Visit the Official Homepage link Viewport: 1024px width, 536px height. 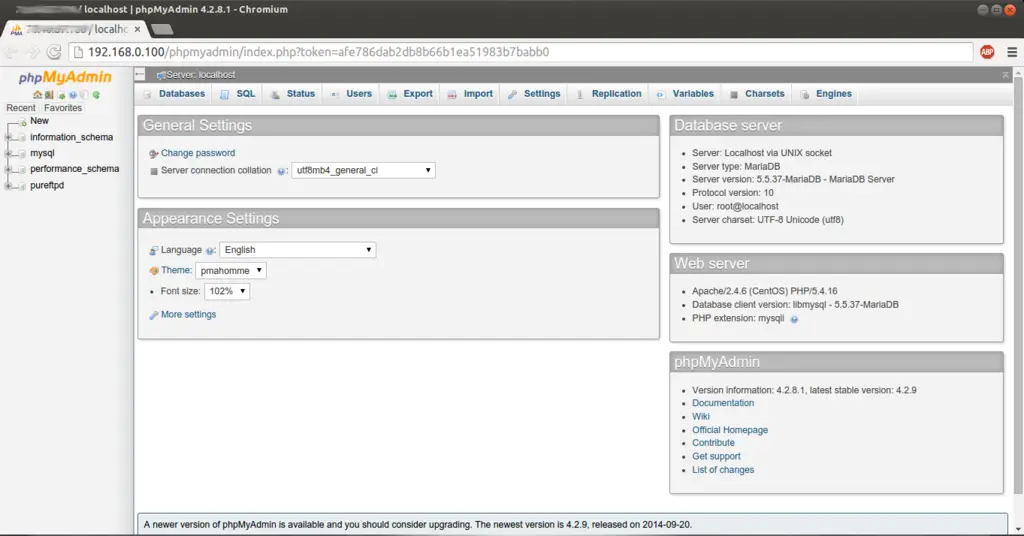[730, 430]
